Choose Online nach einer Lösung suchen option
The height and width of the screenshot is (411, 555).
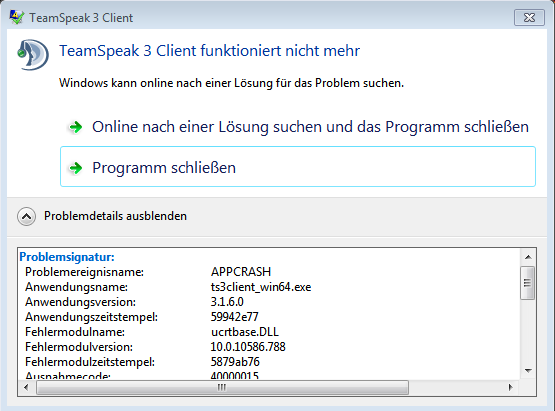[298, 127]
